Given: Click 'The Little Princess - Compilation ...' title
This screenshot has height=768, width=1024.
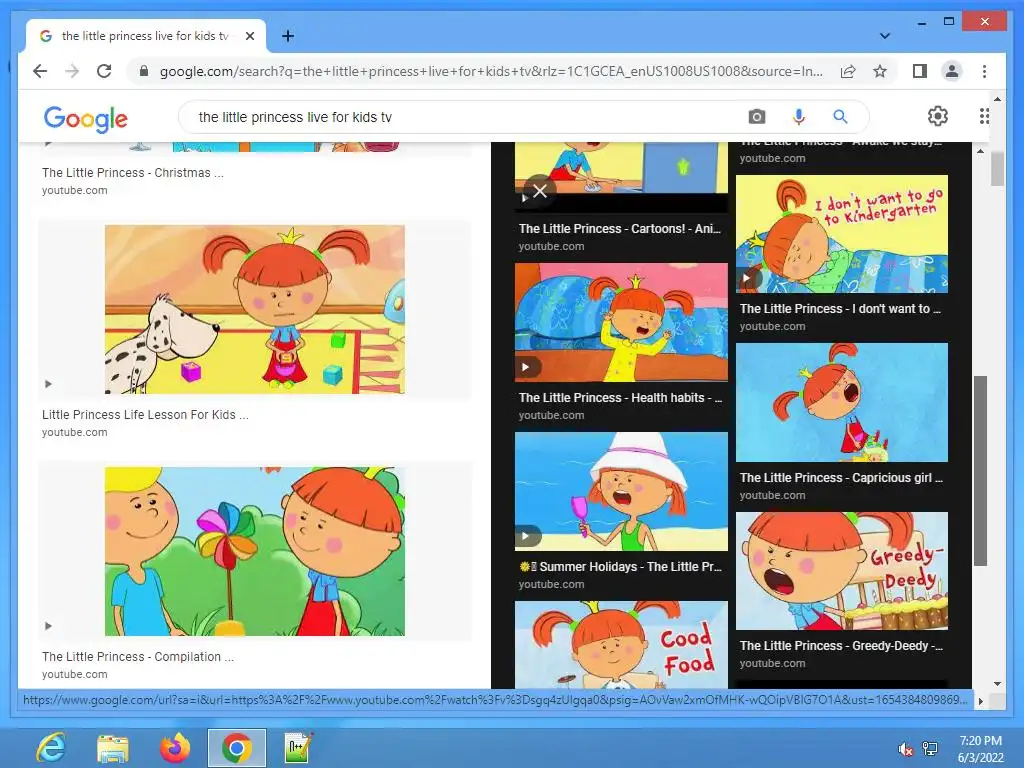Looking at the screenshot, I should click(x=138, y=657).
